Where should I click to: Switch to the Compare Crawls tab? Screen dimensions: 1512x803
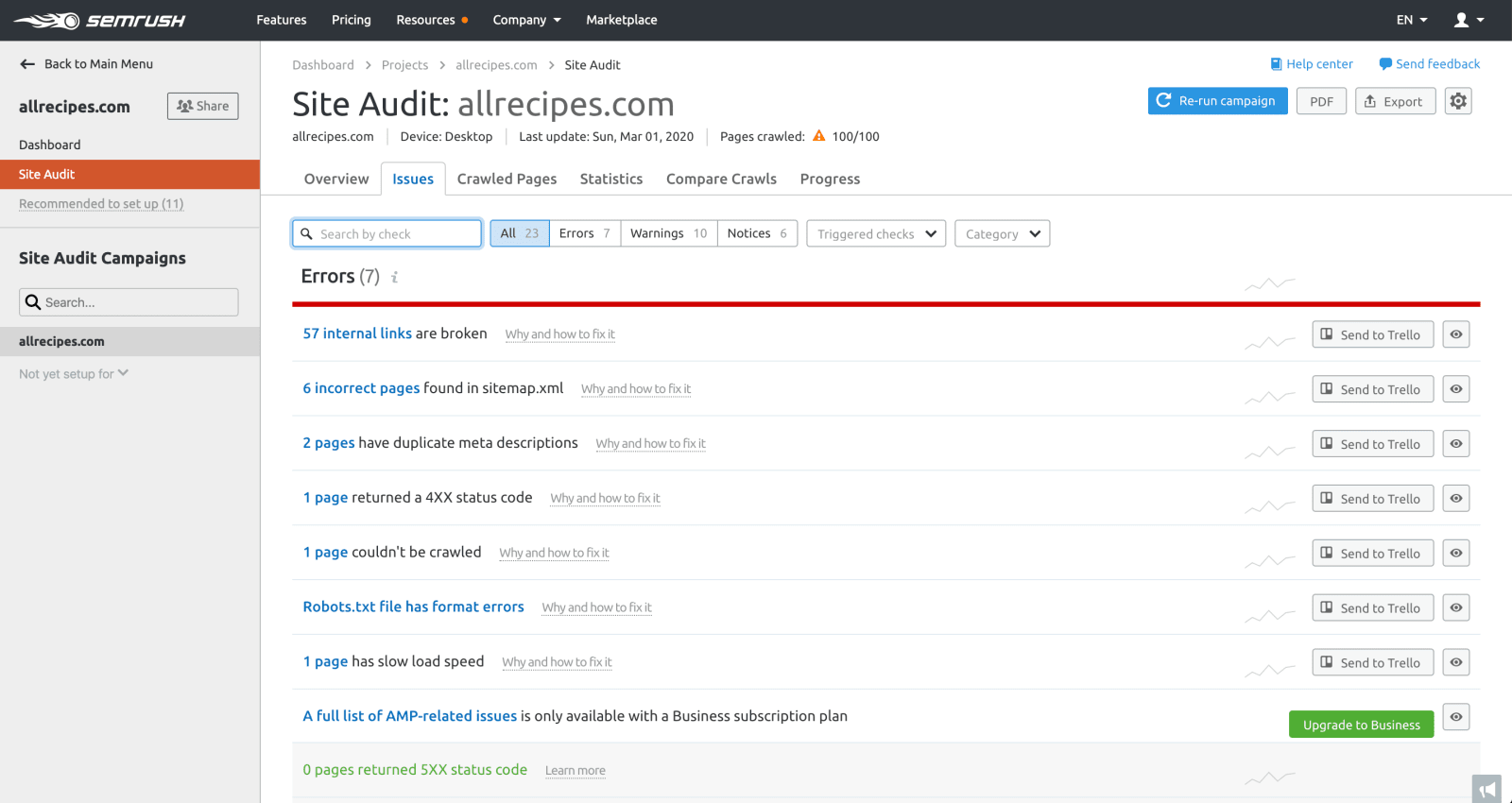721,179
